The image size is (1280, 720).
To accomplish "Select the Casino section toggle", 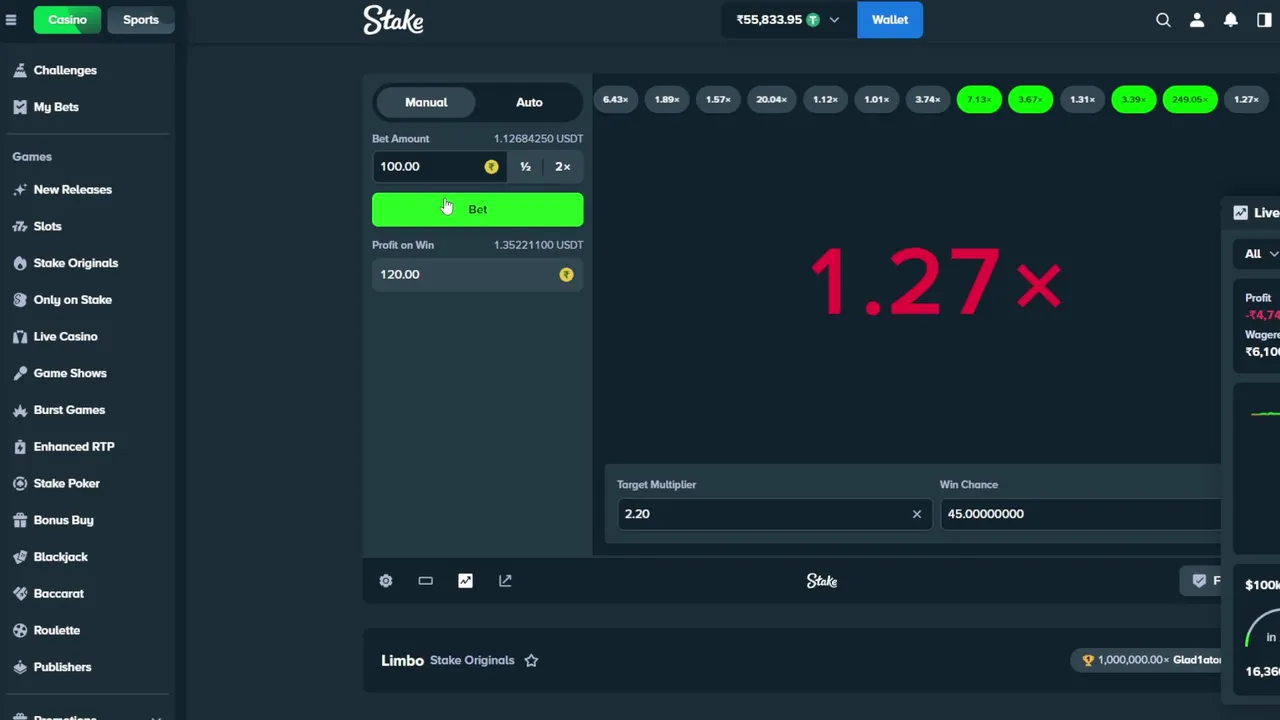I will [68, 20].
